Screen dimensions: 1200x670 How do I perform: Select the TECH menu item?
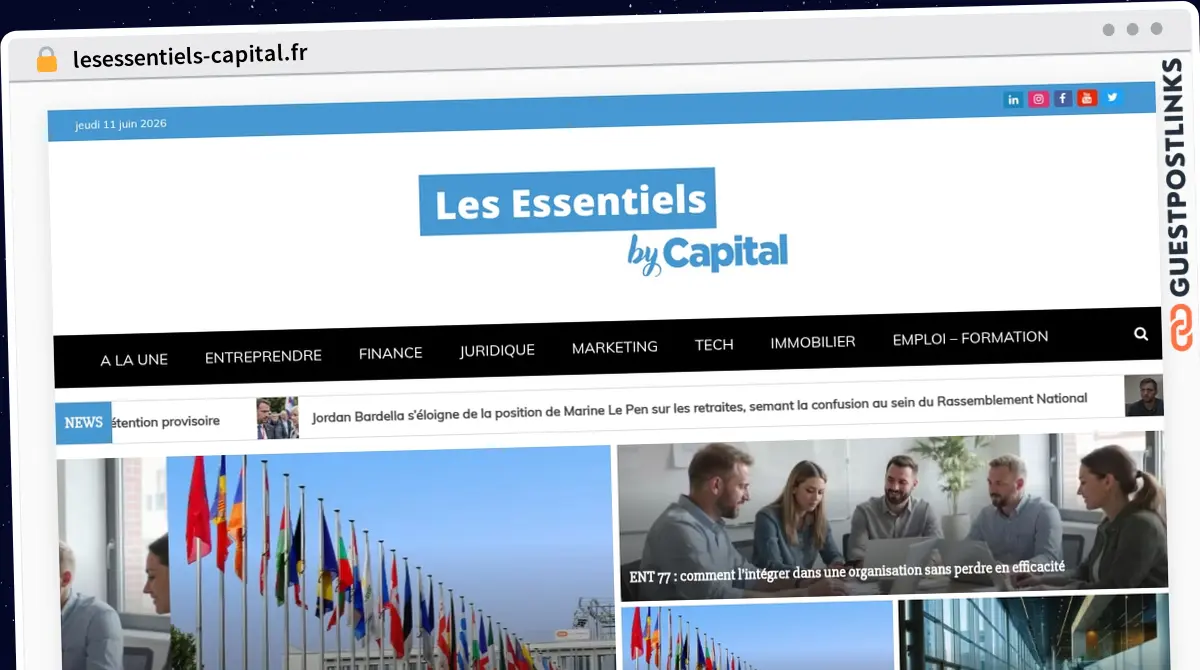coord(714,344)
